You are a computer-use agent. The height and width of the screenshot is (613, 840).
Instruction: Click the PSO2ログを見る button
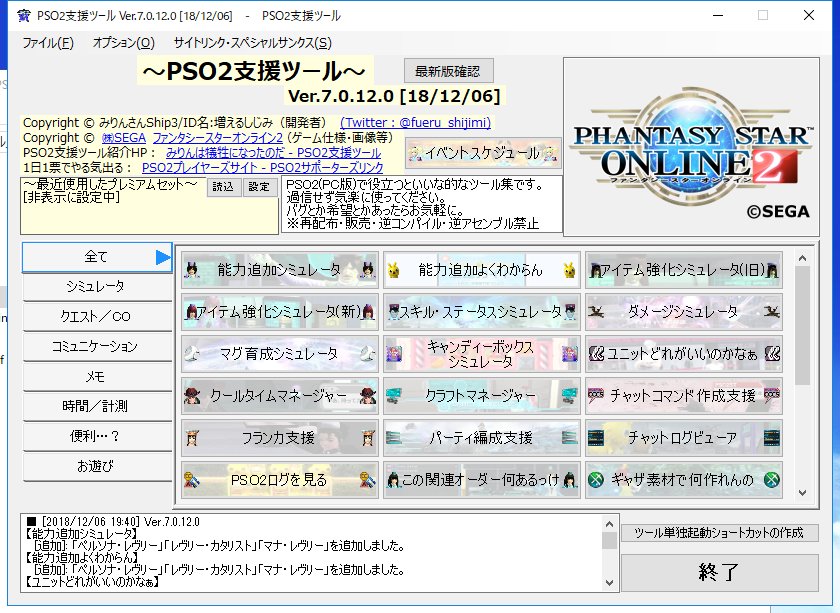[x=280, y=480]
